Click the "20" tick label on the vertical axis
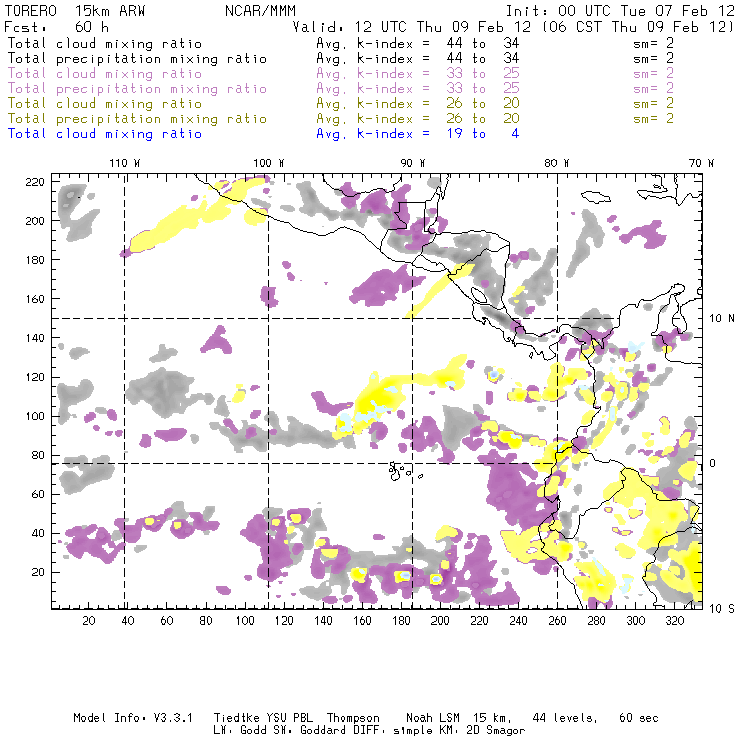The image size is (740, 740). click(38, 572)
